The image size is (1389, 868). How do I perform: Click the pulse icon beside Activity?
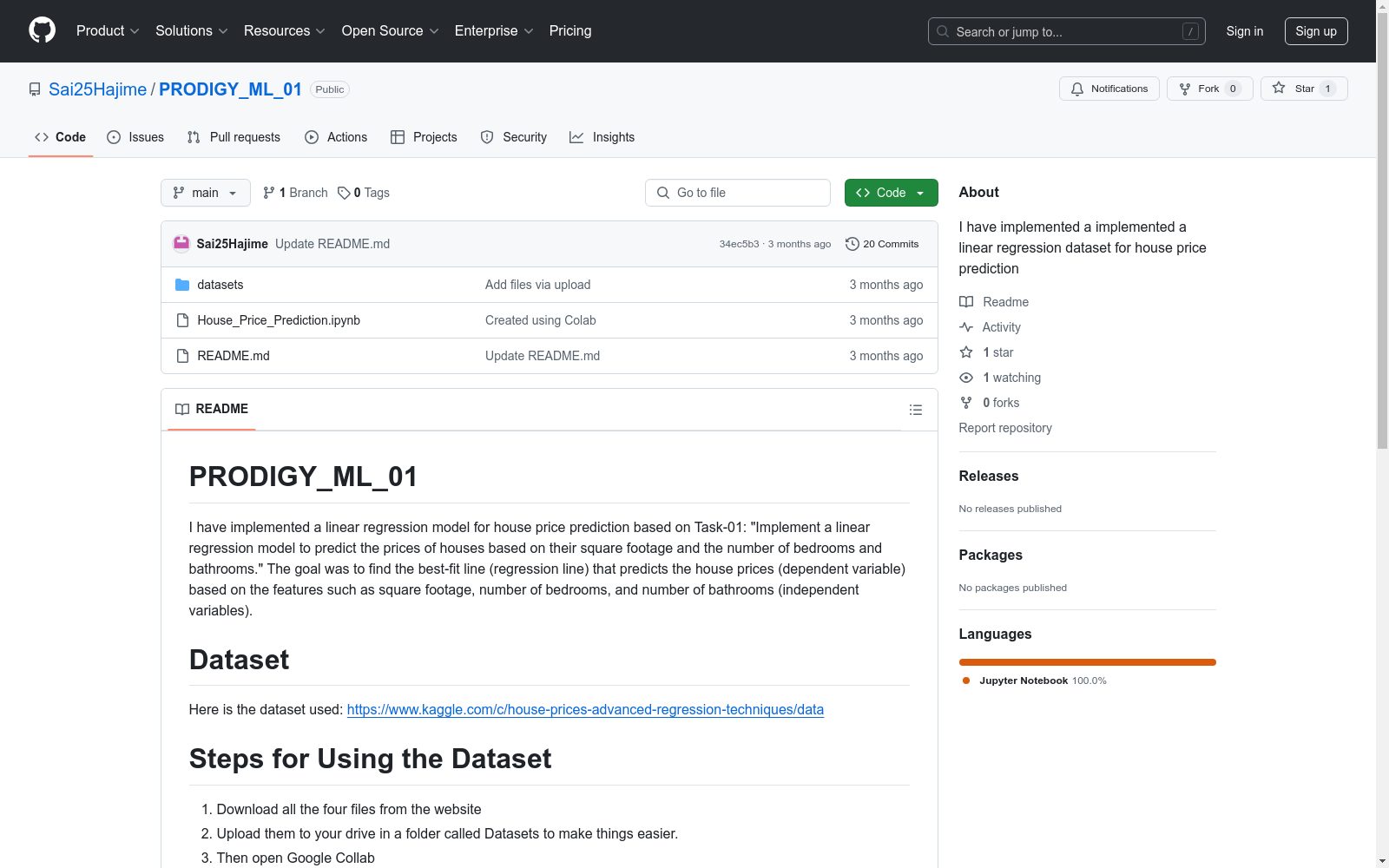966,327
